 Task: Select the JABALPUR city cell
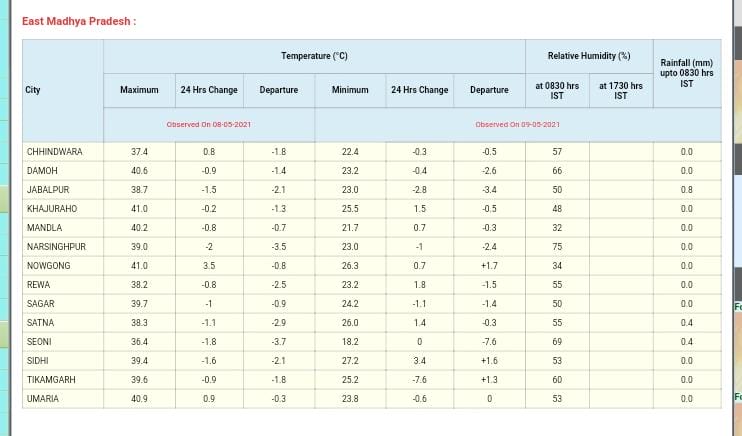pyautogui.click(x=47, y=190)
